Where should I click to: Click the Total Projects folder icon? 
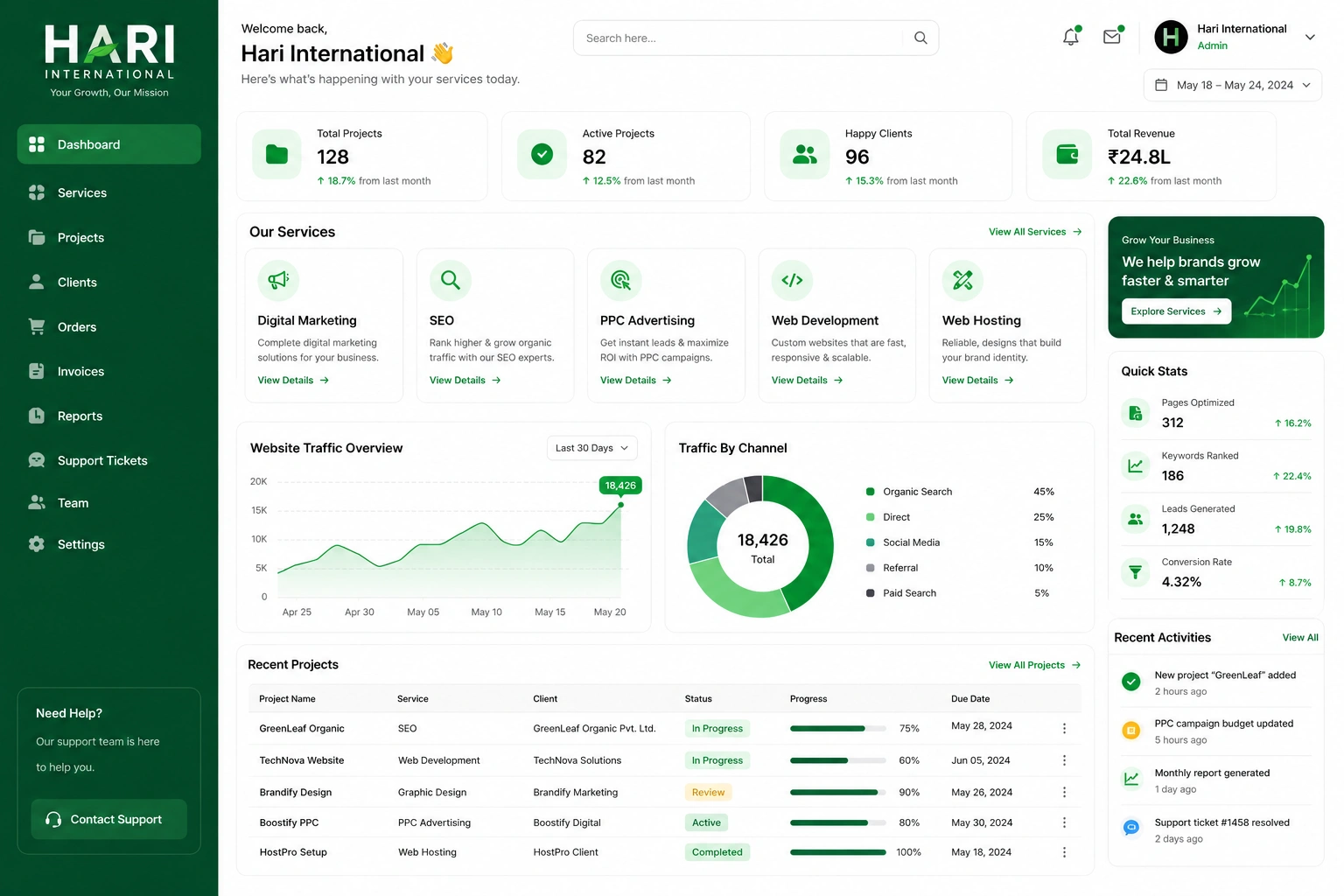276,155
